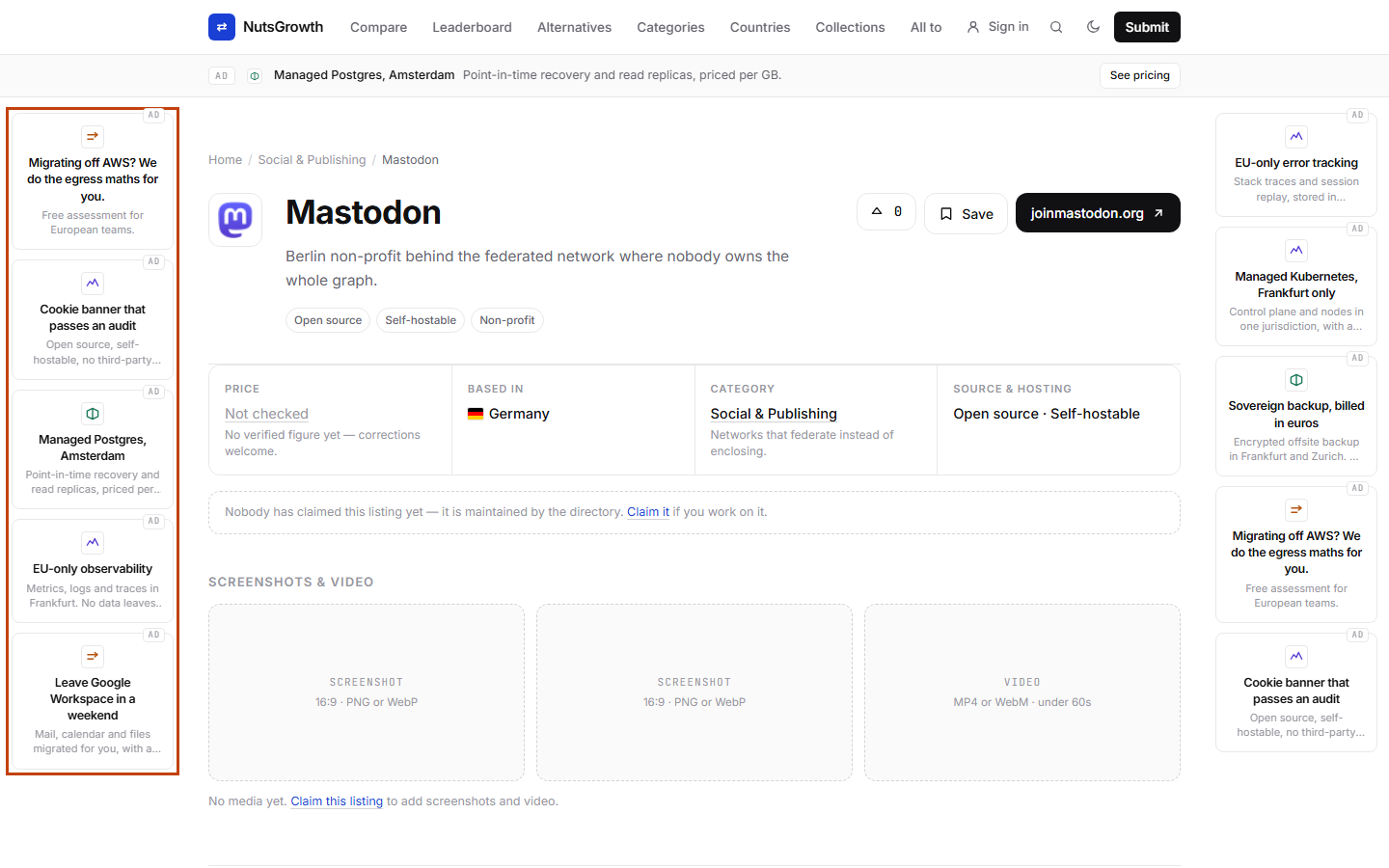Open 'EU-only observability' ad title
The image size is (1389, 868).
pyautogui.click(x=93, y=569)
